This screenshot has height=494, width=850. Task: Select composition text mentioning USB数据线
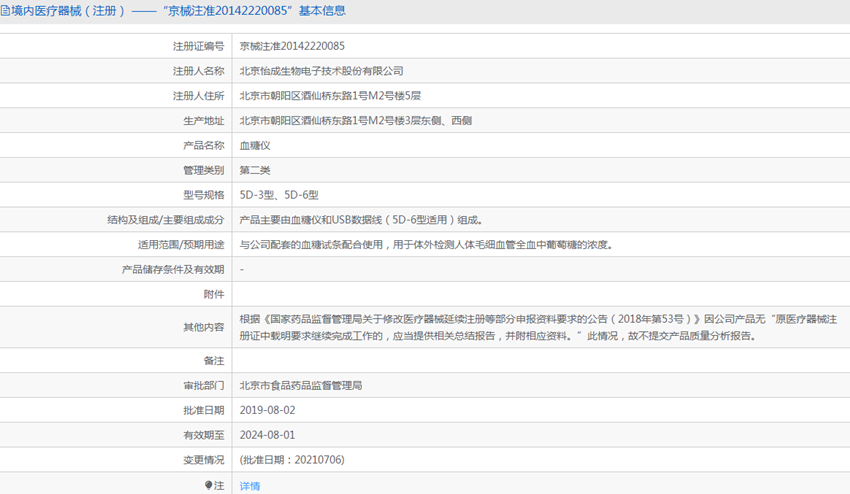point(361,220)
